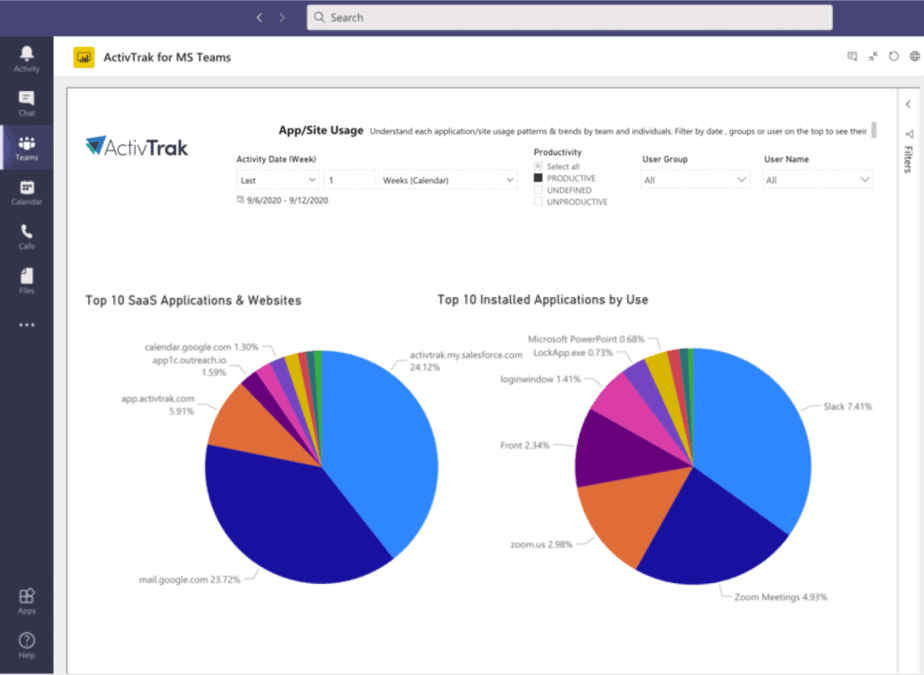Open tab conversation icon at top right
This screenshot has height=675, width=924.
click(852, 56)
